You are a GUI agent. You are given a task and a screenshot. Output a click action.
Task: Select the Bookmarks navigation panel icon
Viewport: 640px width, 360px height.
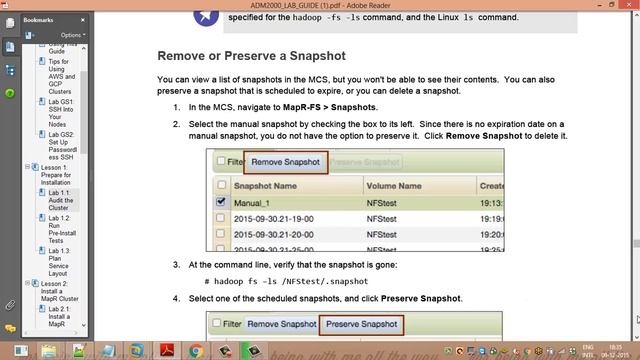[x=10, y=47]
